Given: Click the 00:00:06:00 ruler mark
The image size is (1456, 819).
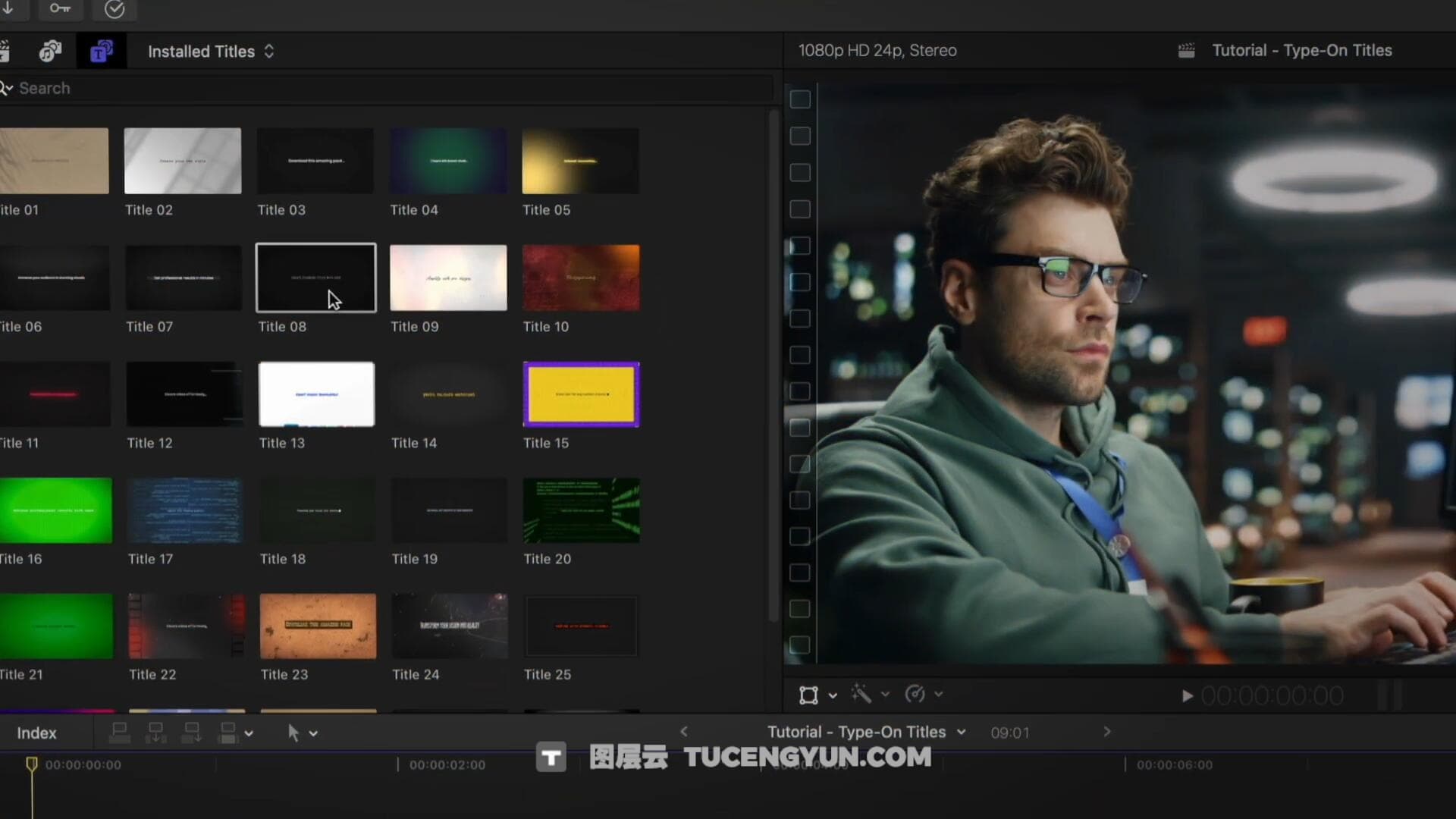Looking at the screenshot, I should click(1175, 764).
